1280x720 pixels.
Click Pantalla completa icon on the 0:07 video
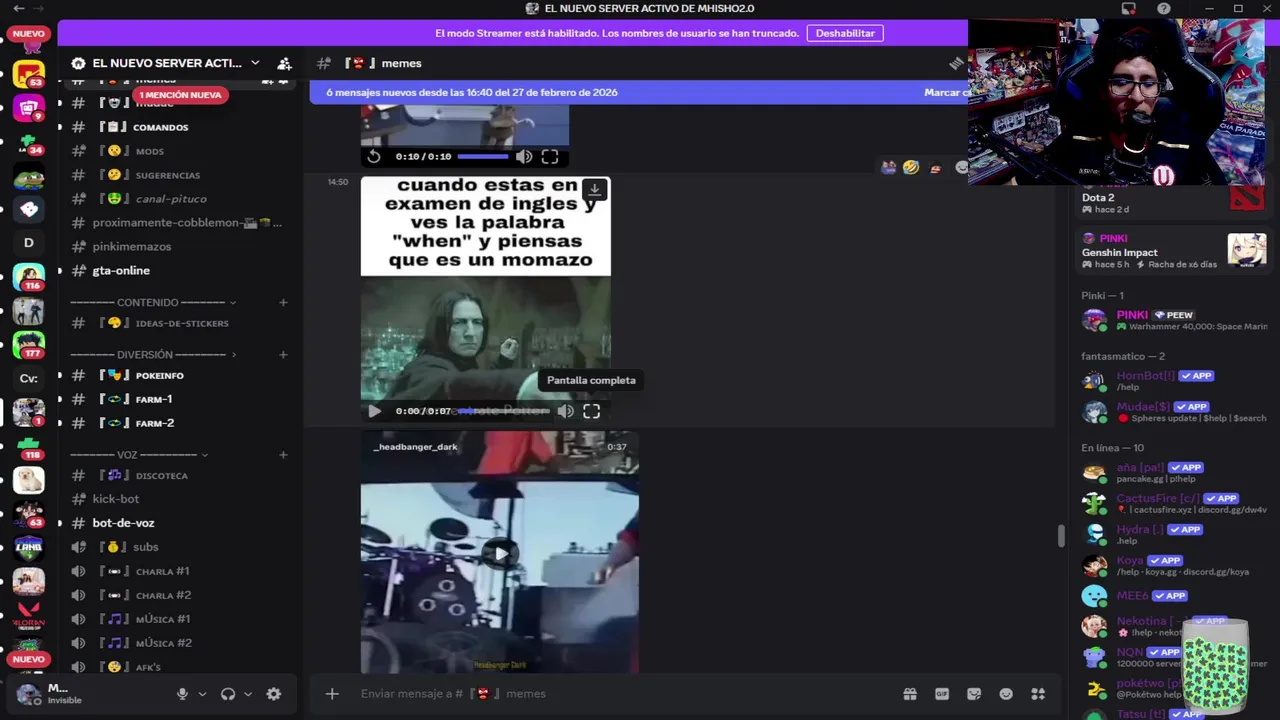(x=592, y=411)
